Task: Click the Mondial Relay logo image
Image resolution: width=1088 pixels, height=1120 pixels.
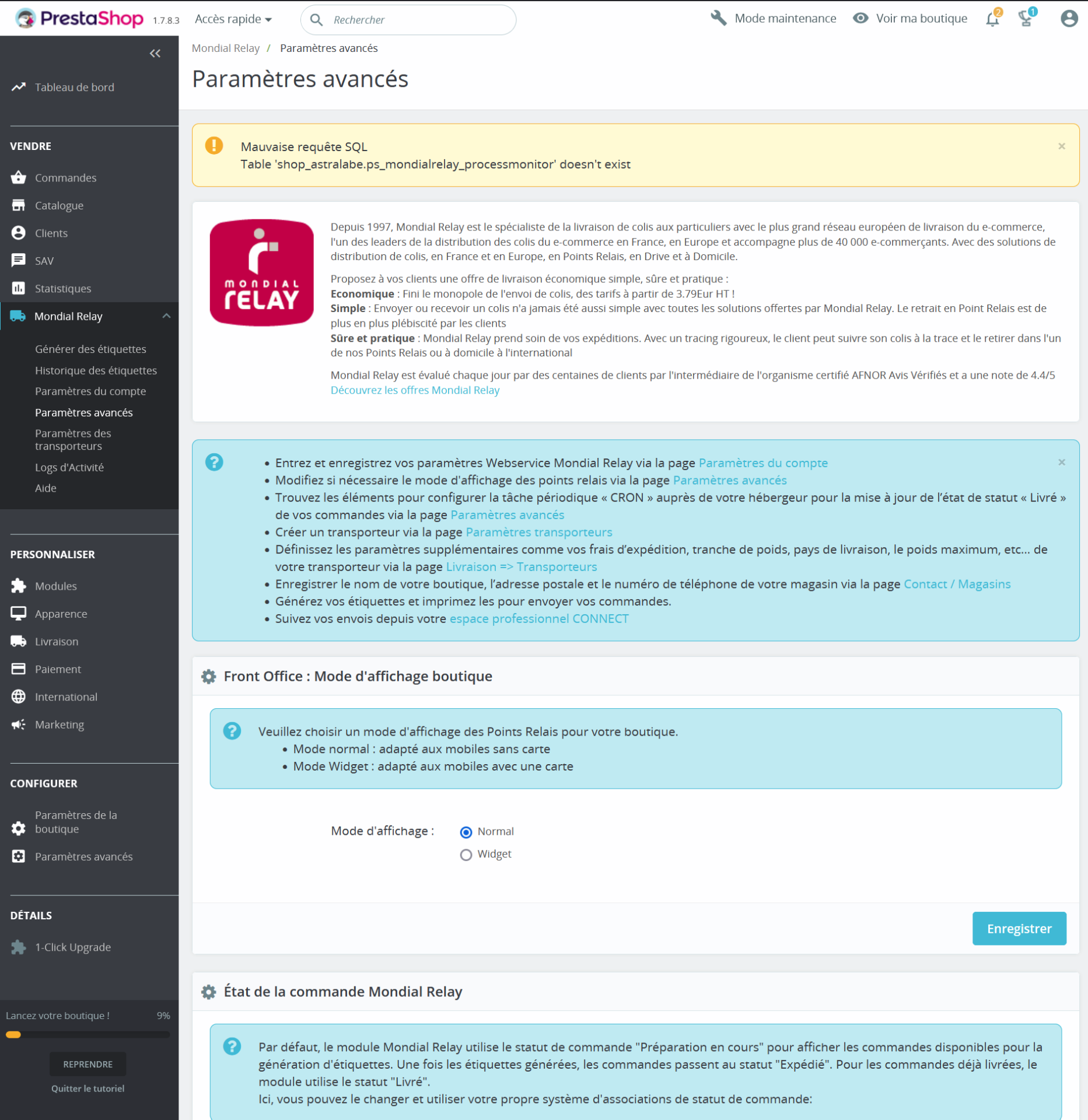Action: (x=261, y=272)
